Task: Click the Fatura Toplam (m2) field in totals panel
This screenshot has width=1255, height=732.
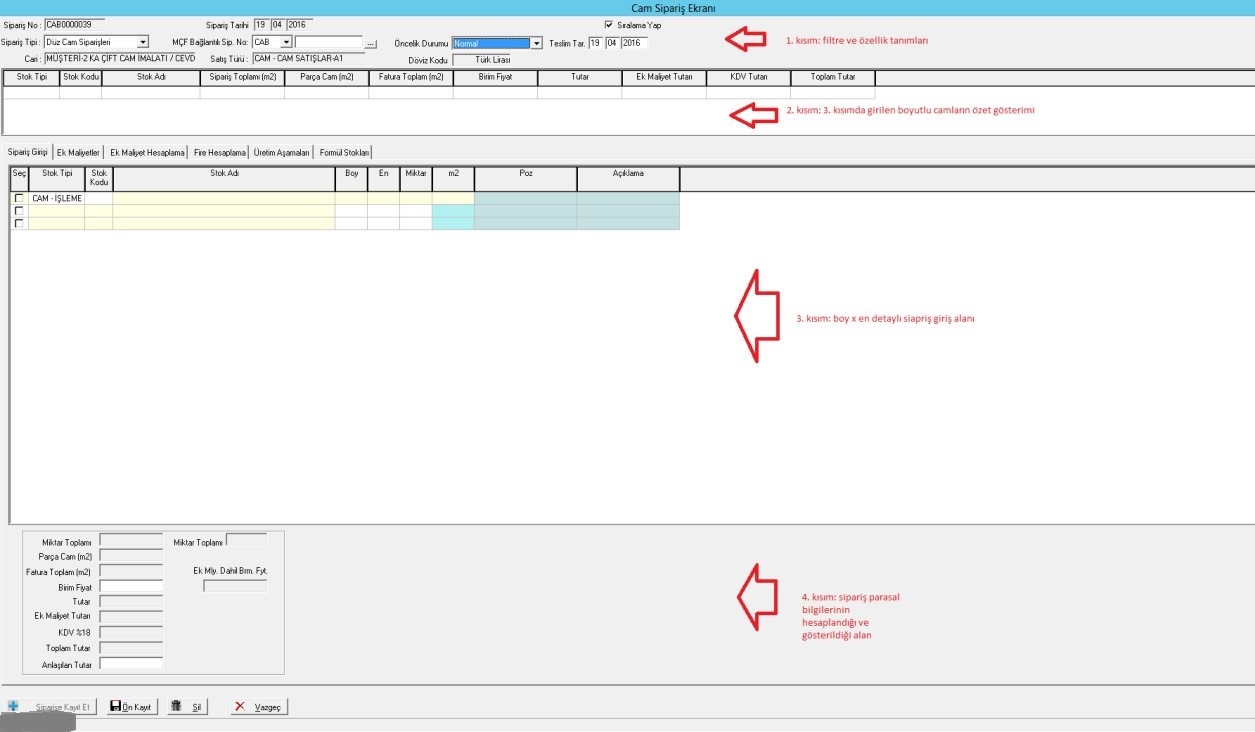Action: [131, 572]
